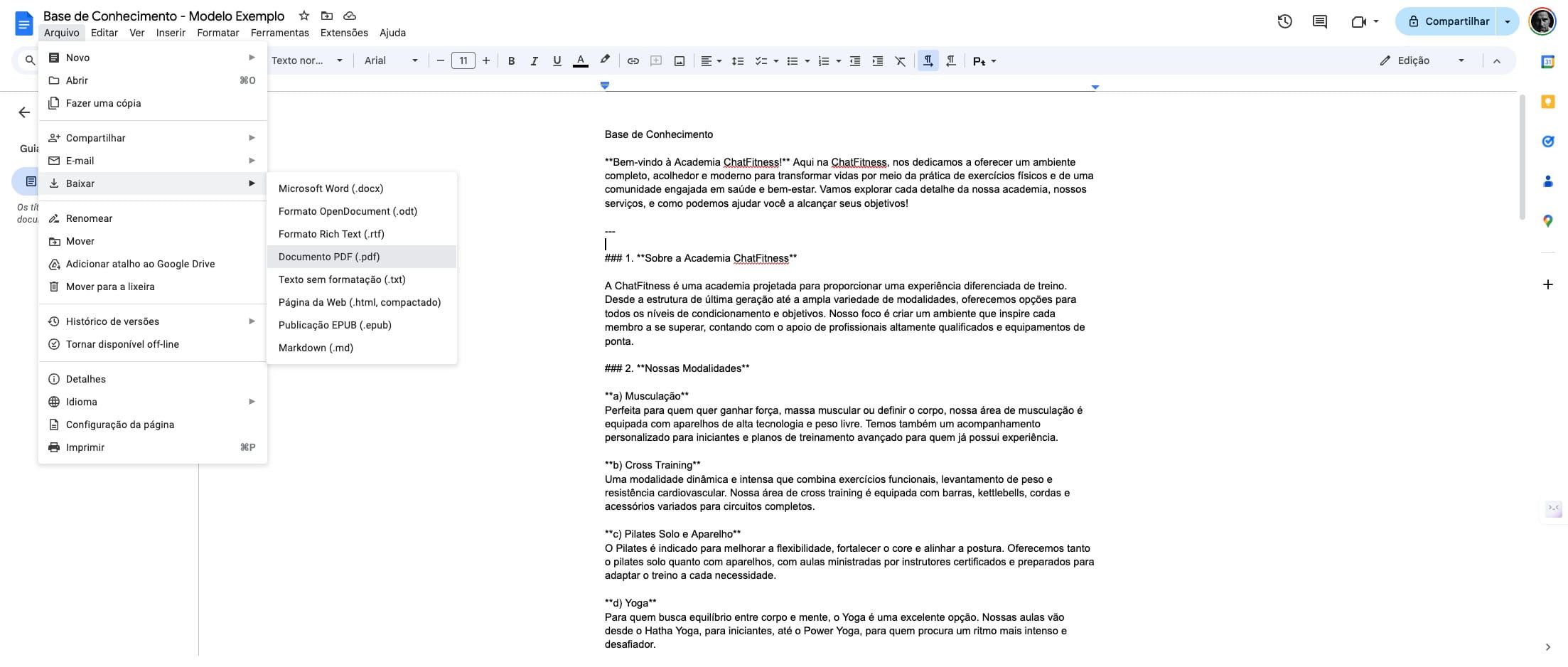
Task: Open the text alignment dropdown
Action: (x=711, y=61)
